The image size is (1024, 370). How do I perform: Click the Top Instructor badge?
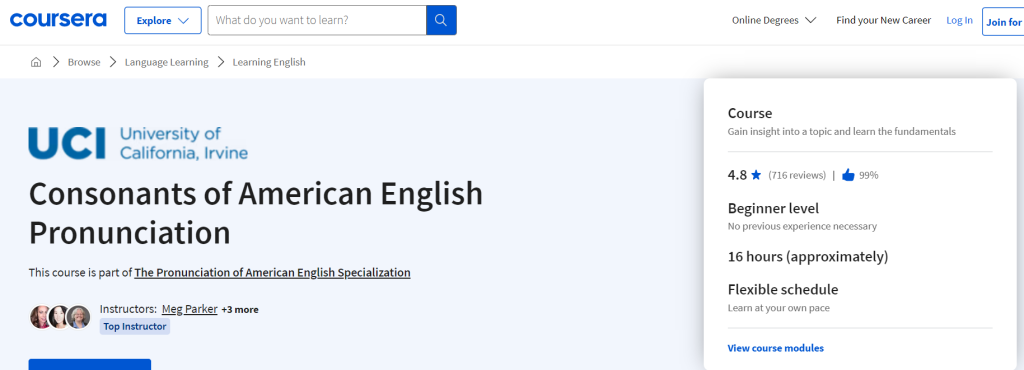(135, 326)
